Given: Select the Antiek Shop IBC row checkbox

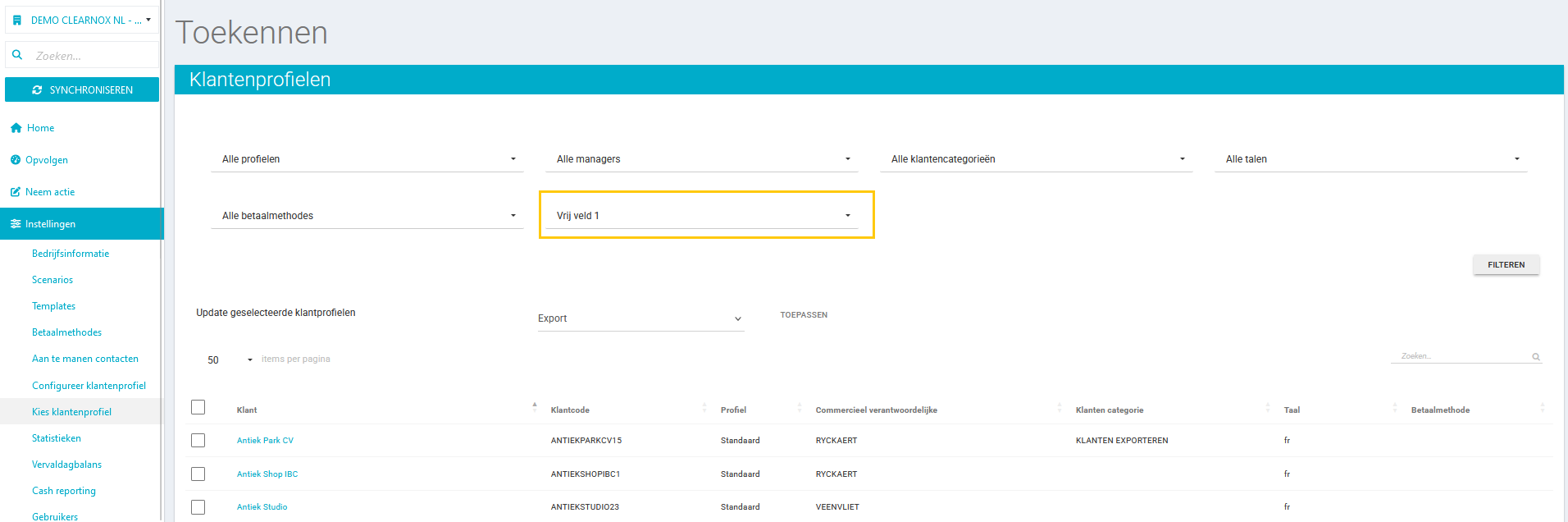Looking at the screenshot, I should point(198,474).
